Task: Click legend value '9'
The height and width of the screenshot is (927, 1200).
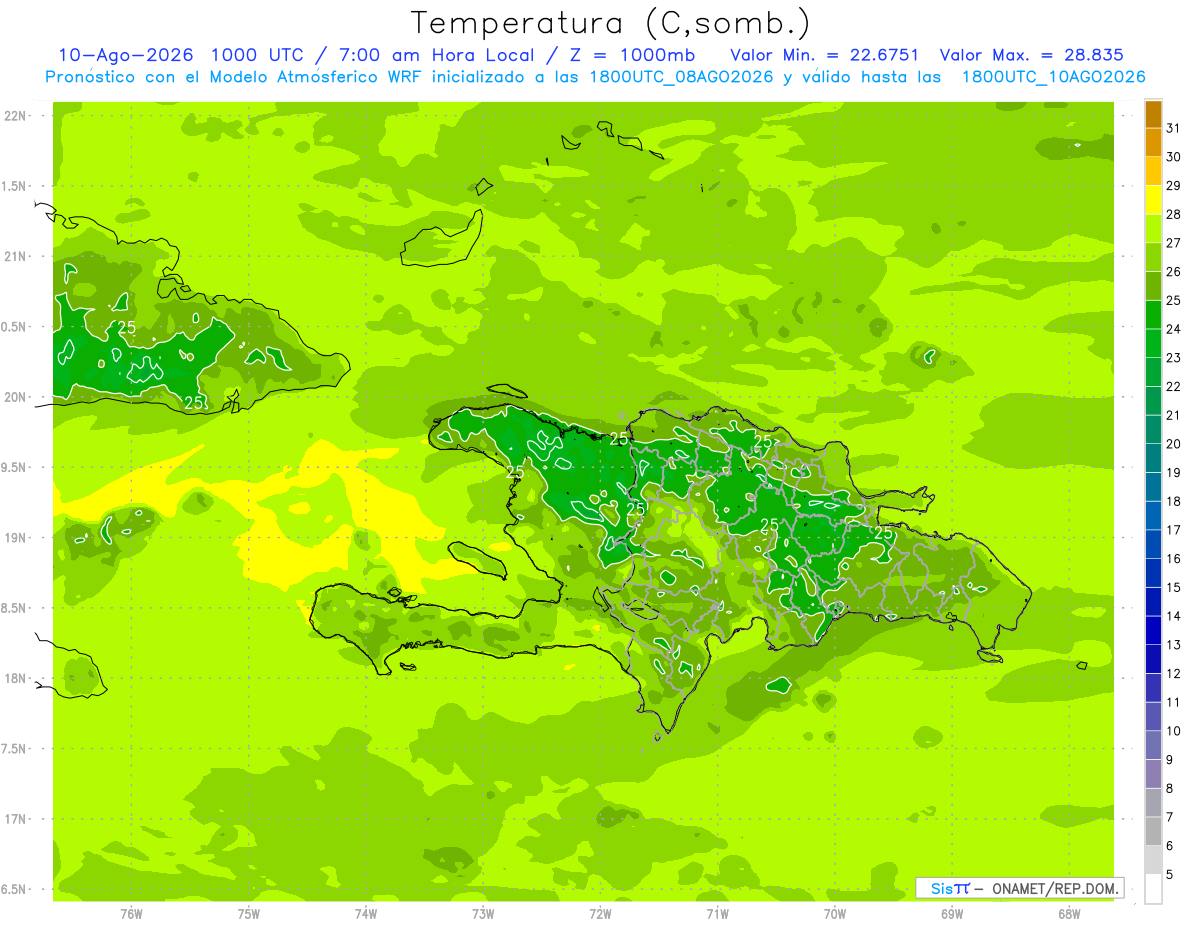Action: pyautogui.click(x=1170, y=760)
